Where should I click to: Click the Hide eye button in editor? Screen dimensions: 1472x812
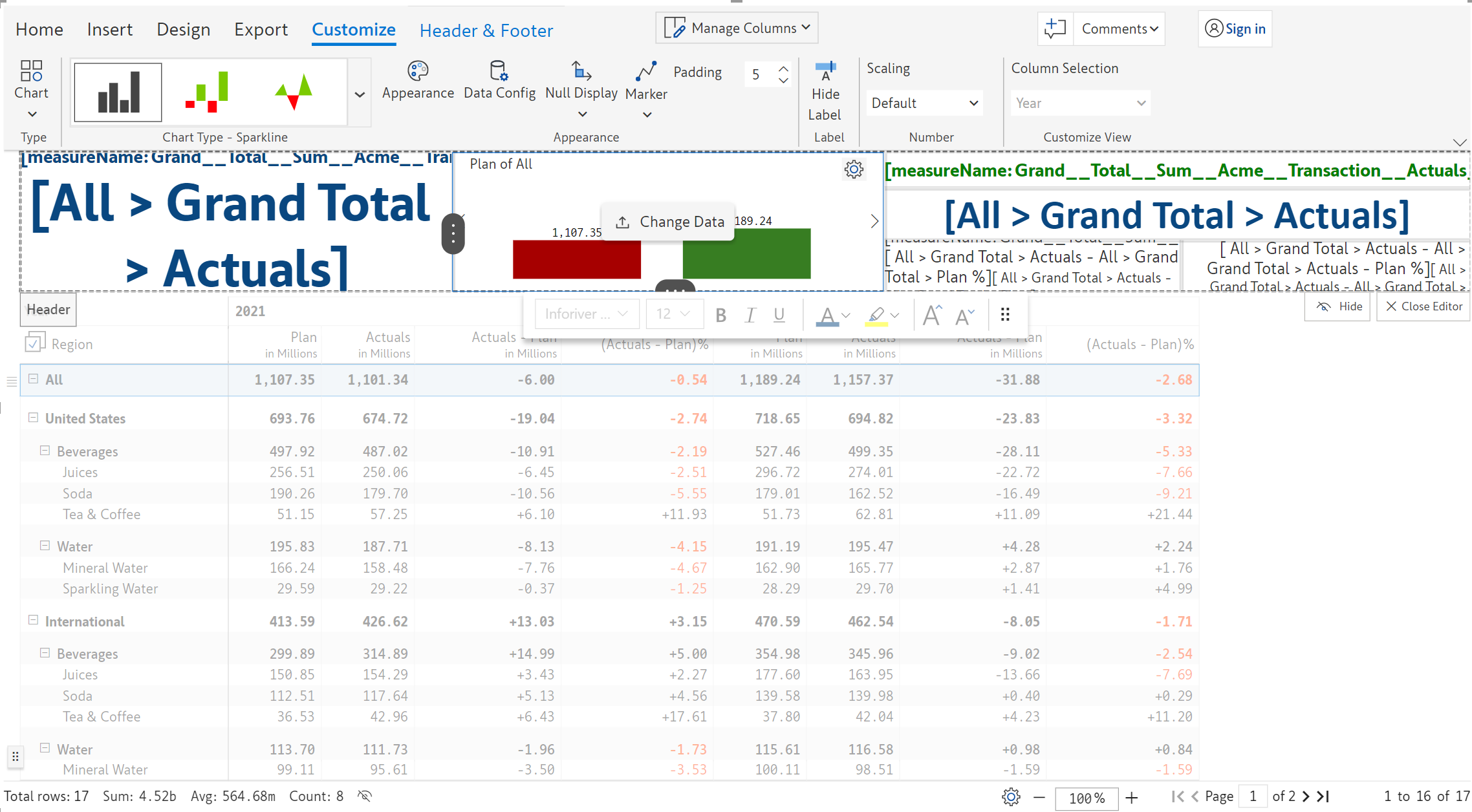[1337, 306]
